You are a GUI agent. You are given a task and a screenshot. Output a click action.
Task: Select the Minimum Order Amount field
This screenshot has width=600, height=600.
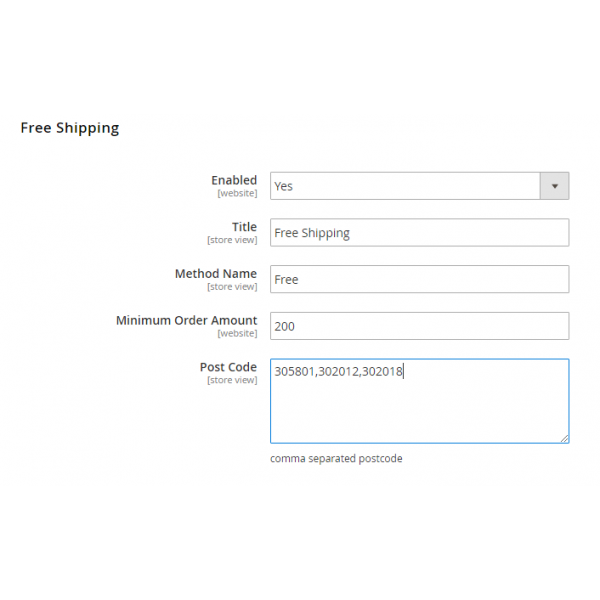tap(419, 326)
